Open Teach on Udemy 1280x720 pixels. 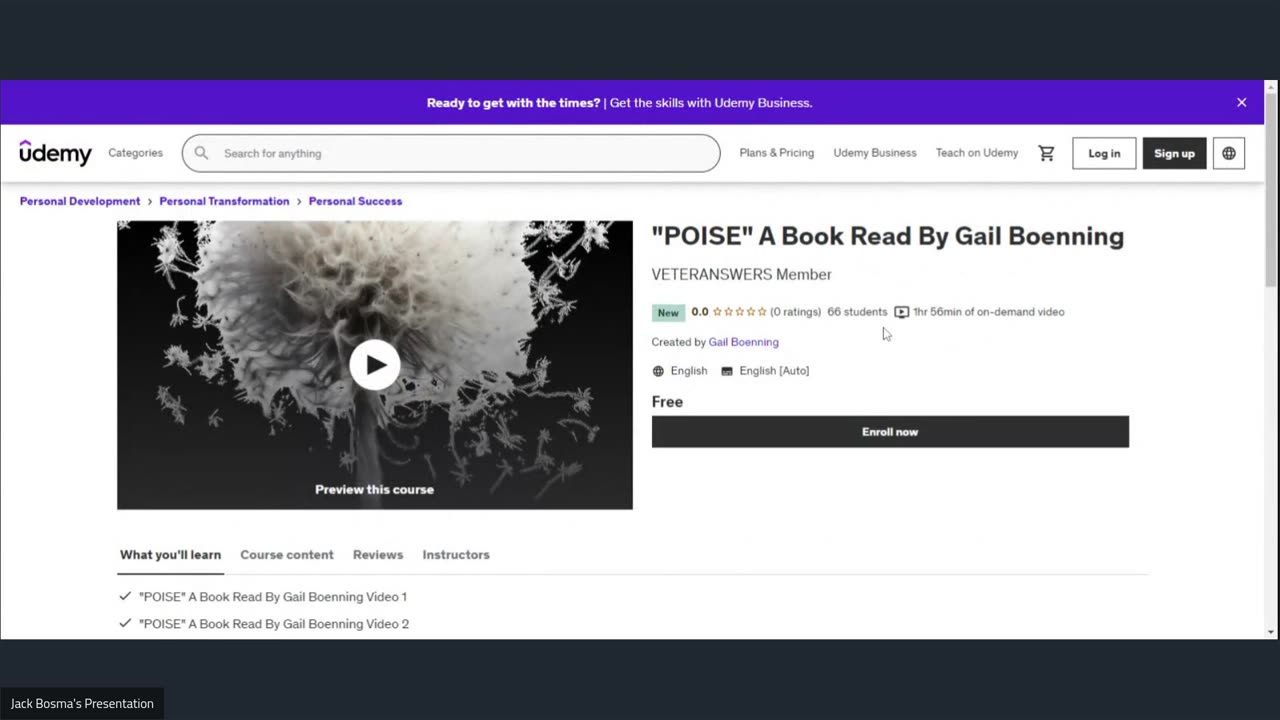(x=977, y=153)
